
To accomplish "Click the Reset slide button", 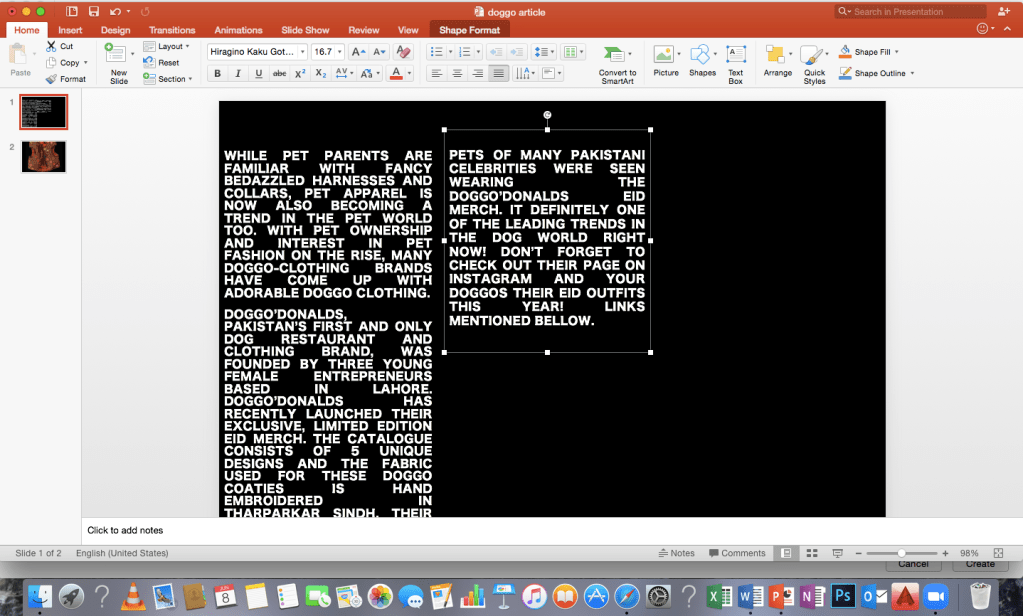I will [x=162, y=62].
